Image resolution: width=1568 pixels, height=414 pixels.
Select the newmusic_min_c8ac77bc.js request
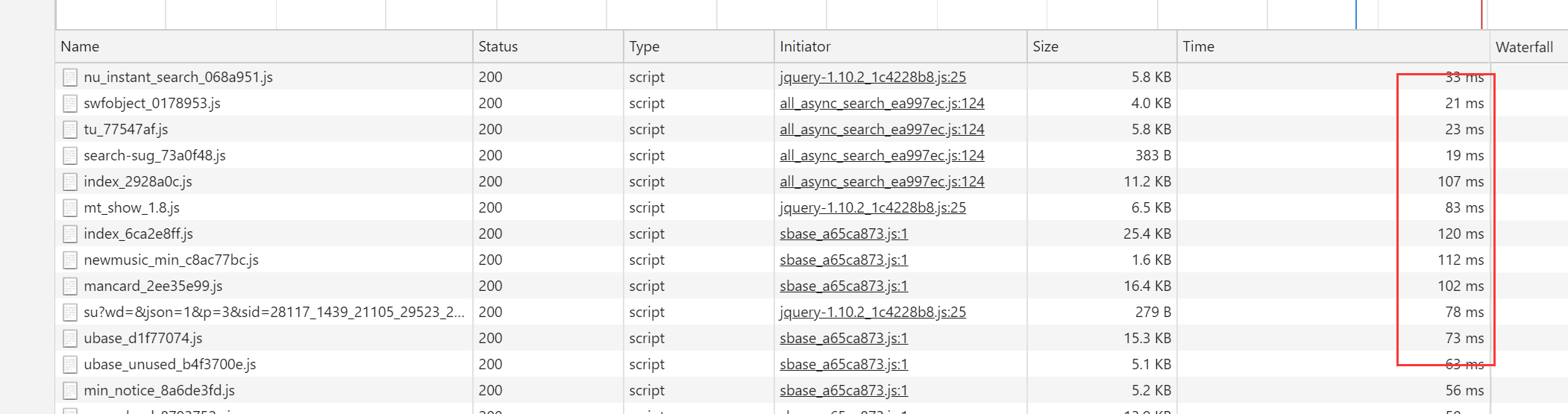pyautogui.click(x=171, y=260)
